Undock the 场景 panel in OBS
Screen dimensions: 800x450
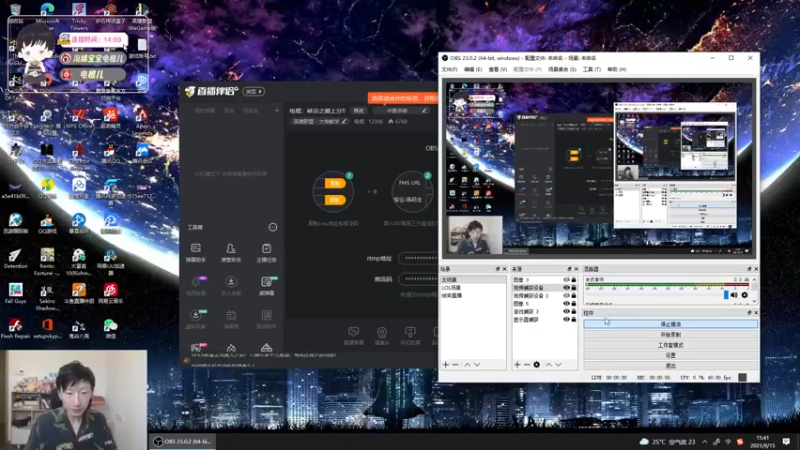[497, 269]
